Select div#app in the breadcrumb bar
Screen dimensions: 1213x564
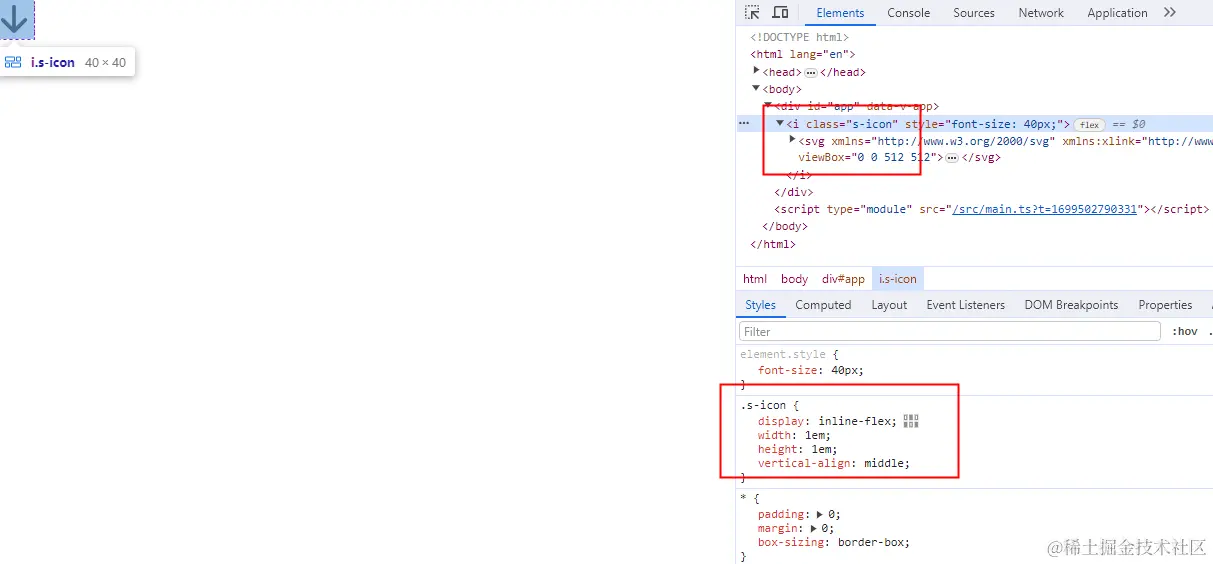[x=843, y=279]
